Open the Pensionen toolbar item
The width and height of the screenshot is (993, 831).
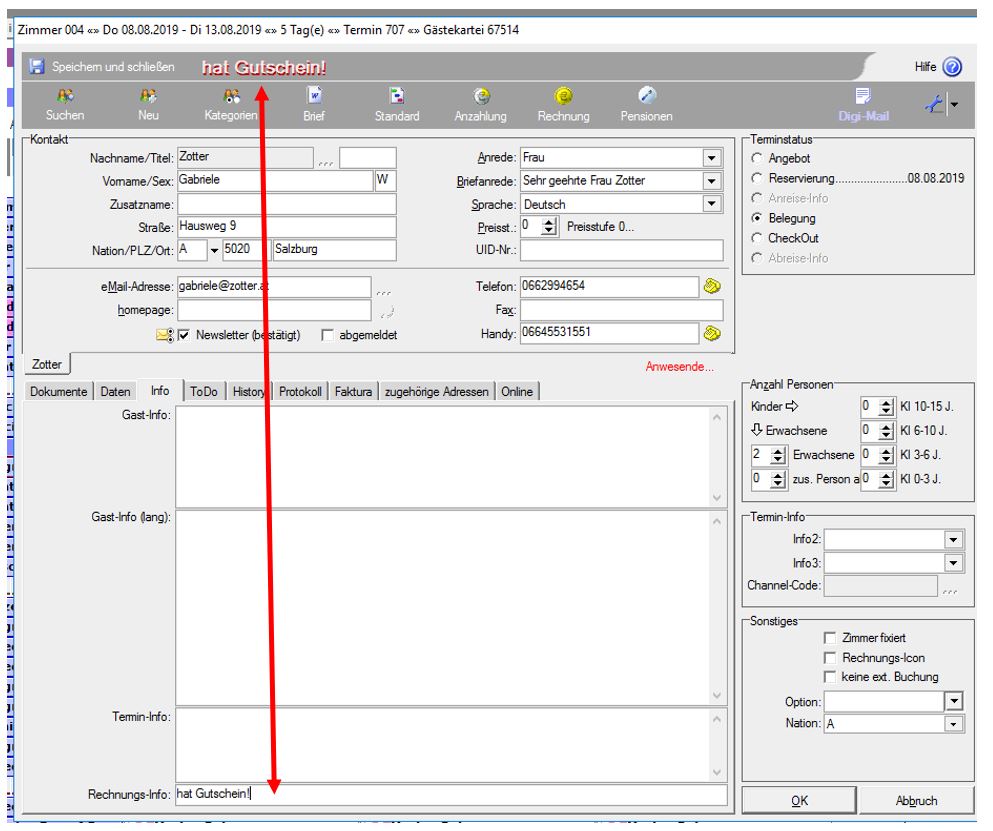pyautogui.click(x=647, y=105)
